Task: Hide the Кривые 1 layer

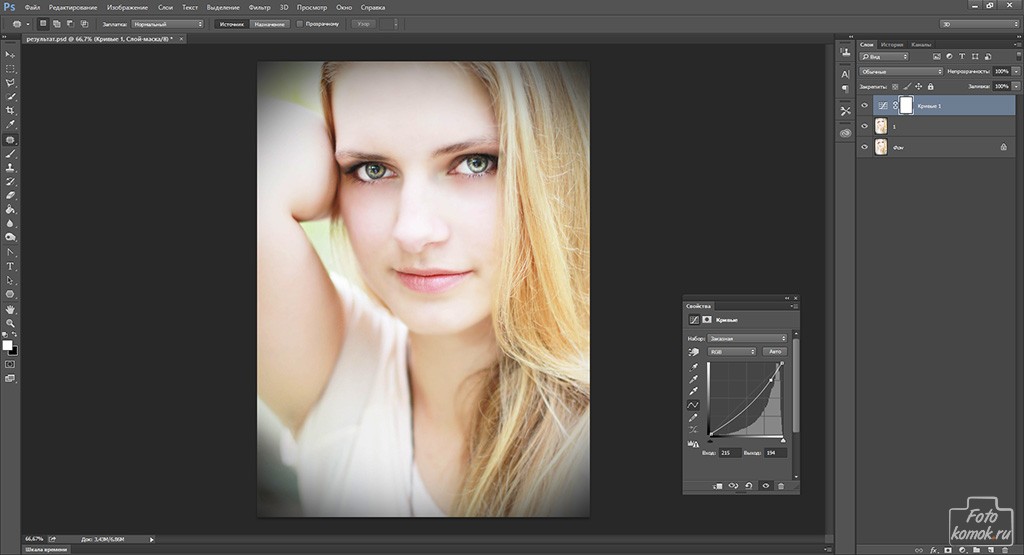Action: pos(865,105)
